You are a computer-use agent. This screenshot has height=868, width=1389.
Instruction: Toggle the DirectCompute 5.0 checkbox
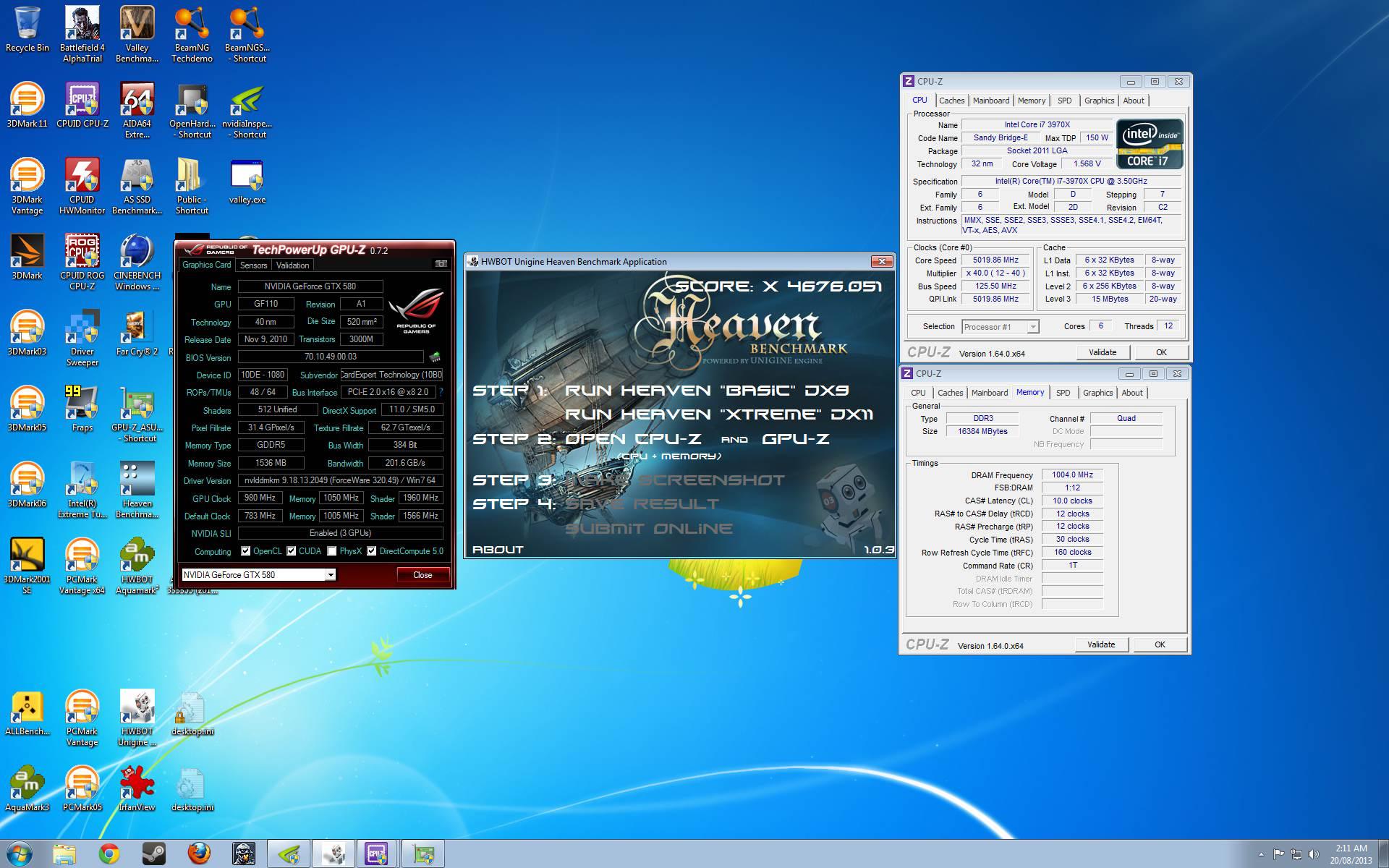(x=371, y=551)
